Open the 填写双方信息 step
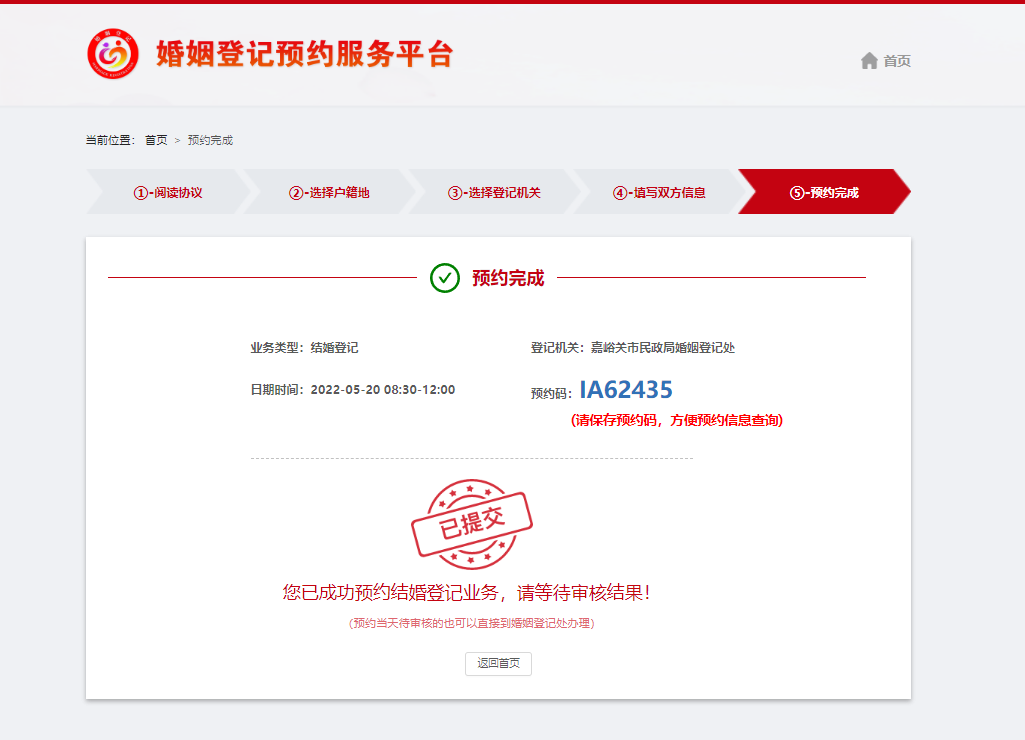 [x=660, y=191]
